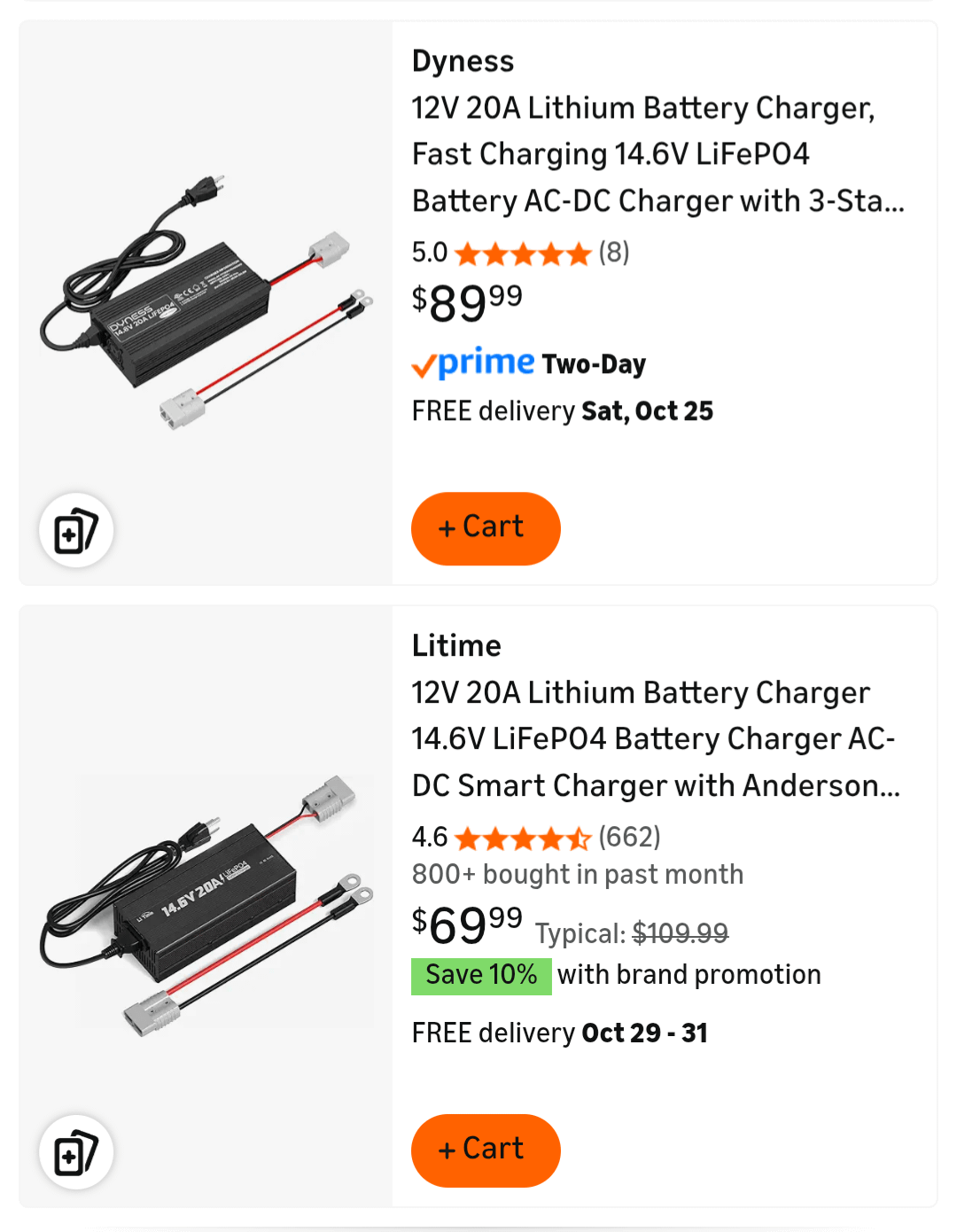Click the Litime brand name
Screen dimensions: 957x1232
pos(456,645)
